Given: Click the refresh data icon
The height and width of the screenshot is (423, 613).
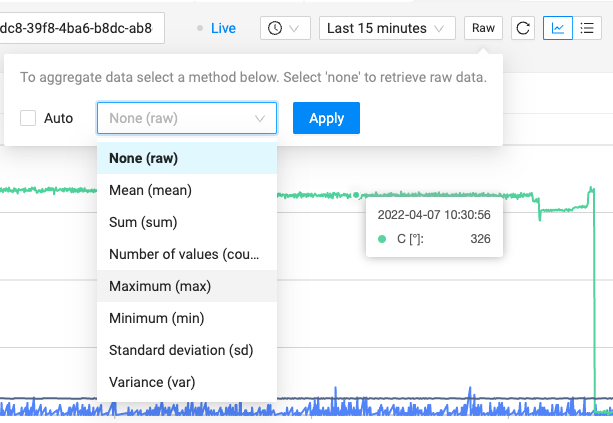Looking at the screenshot, I should (523, 28).
